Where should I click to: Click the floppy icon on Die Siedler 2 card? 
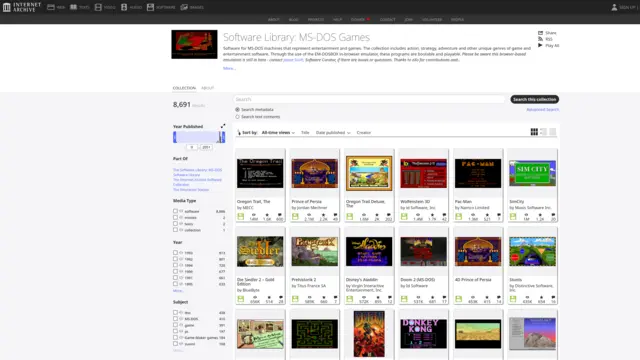(241, 299)
